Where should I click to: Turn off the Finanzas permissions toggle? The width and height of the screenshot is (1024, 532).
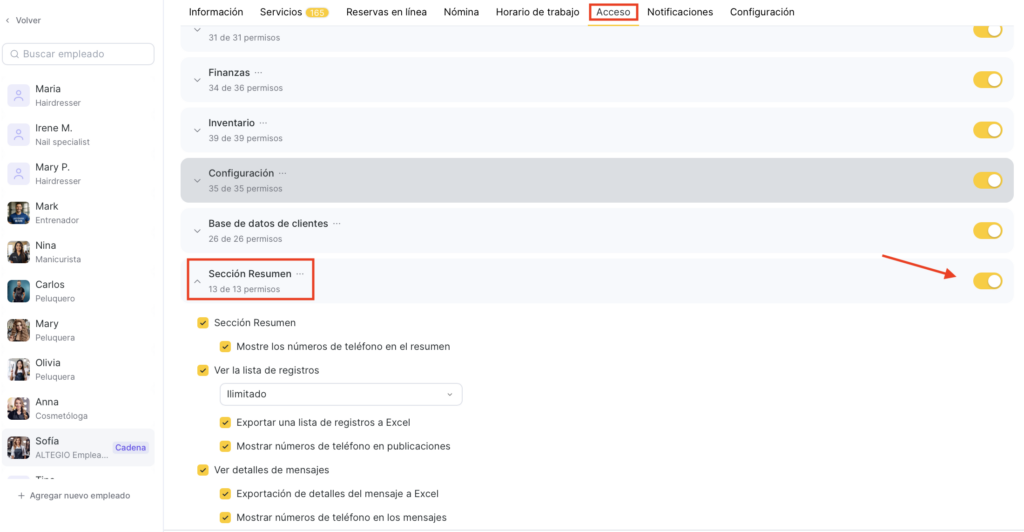click(987, 80)
